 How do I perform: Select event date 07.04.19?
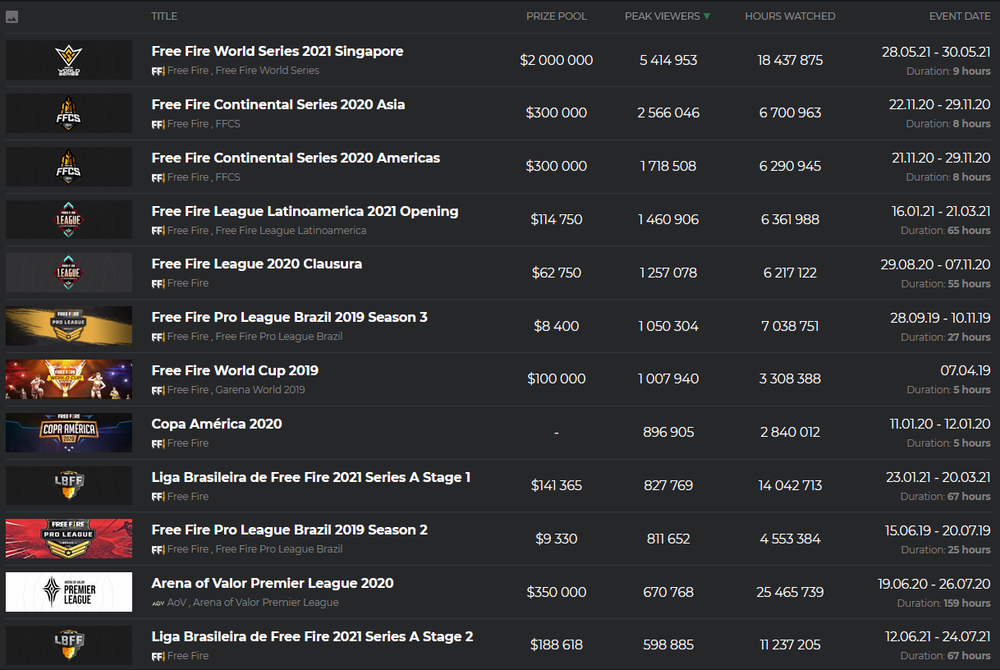point(965,370)
